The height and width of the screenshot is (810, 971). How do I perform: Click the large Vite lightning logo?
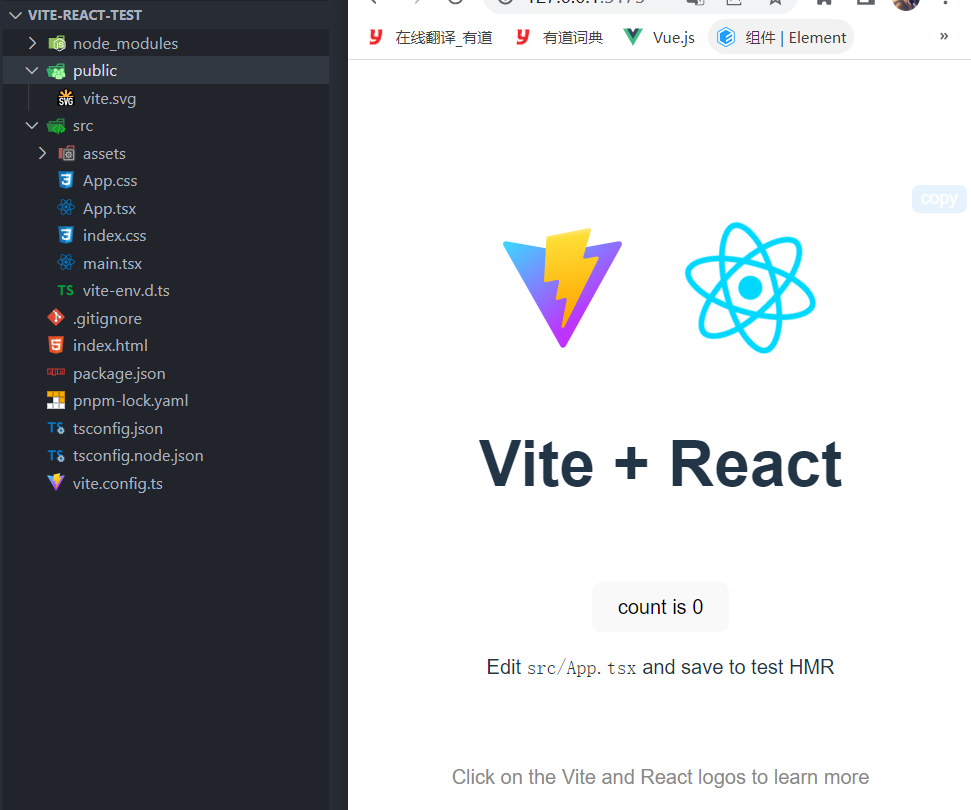pyautogui.click(x=562, y=288)
